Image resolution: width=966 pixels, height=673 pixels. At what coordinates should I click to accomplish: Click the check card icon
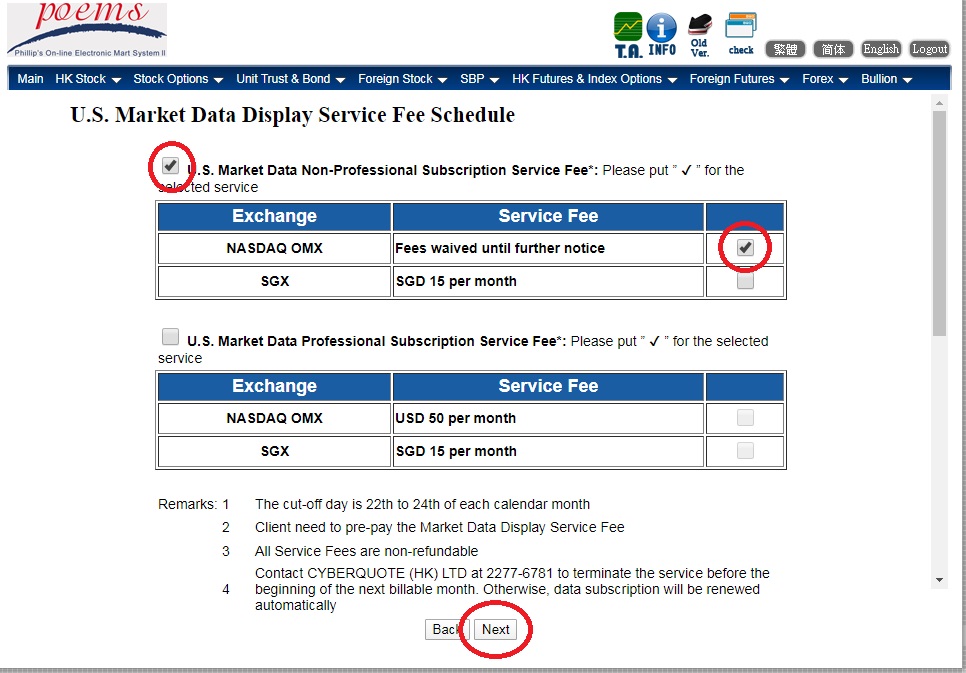(x=741, y=33)
